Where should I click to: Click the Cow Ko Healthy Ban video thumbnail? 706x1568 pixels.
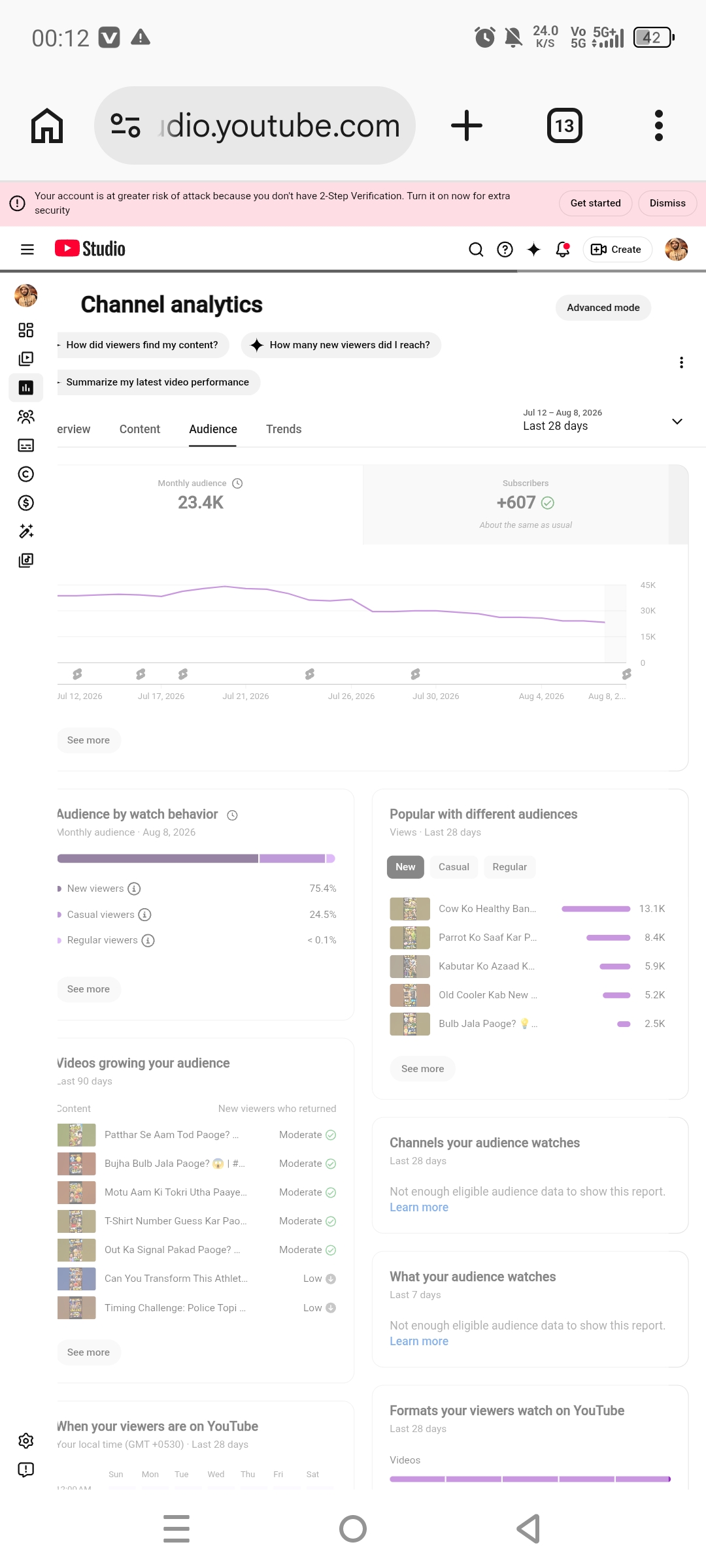(x=410, y=909)
